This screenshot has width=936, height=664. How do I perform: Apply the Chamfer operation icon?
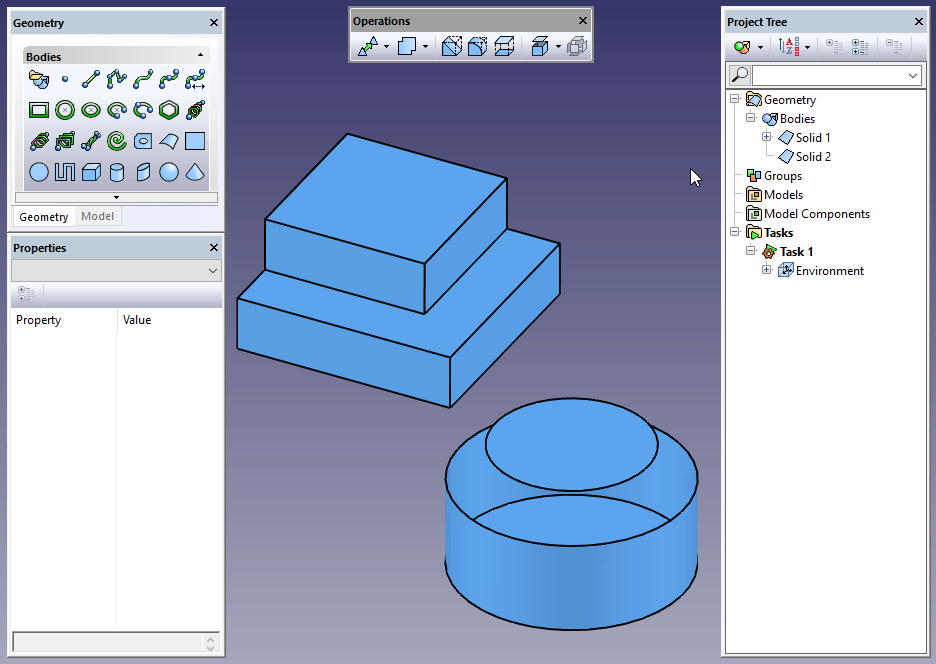(x=452, y=46)
